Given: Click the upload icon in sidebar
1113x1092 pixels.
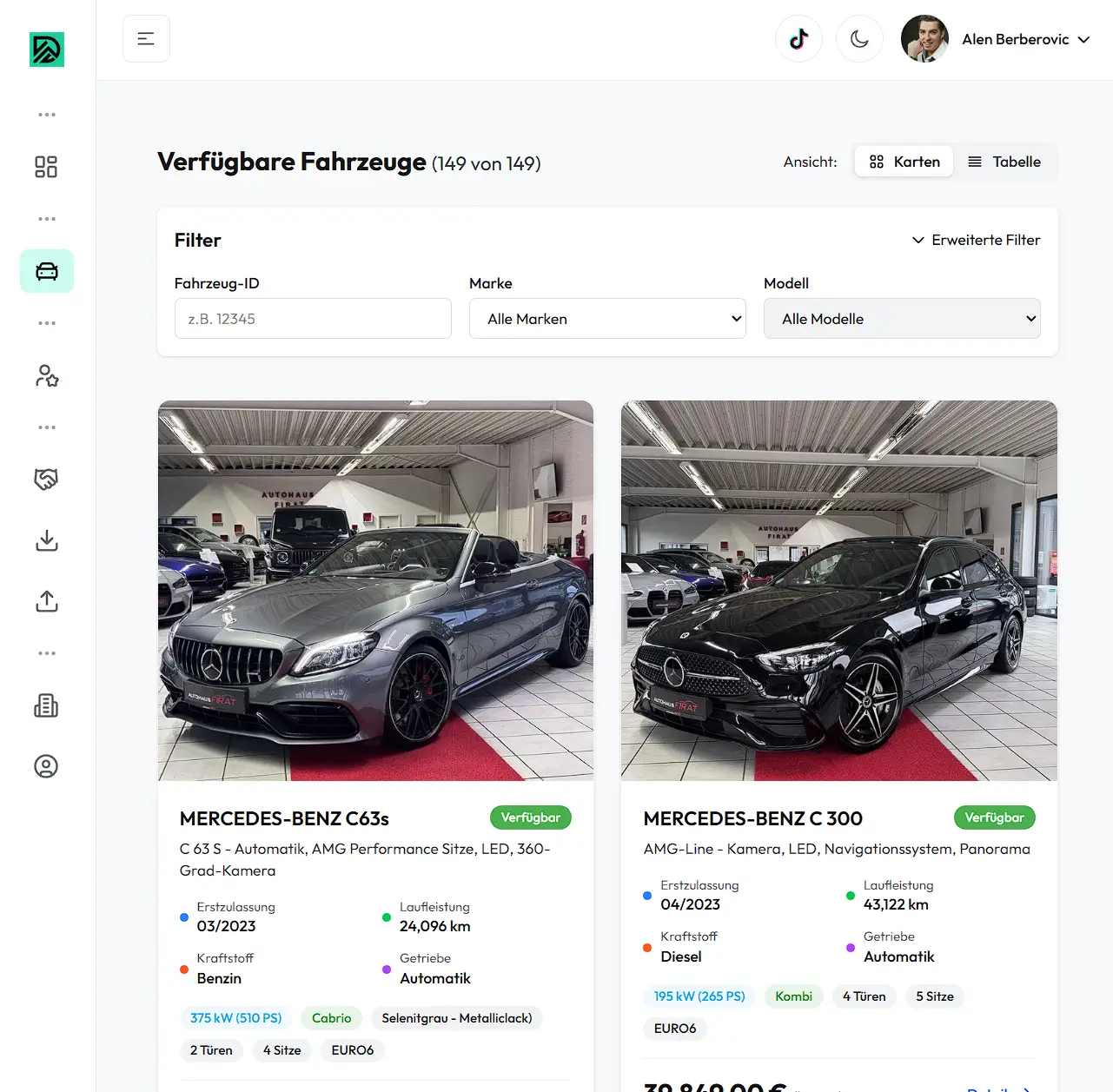Looking at the screenshot, I should coord(47,601).
